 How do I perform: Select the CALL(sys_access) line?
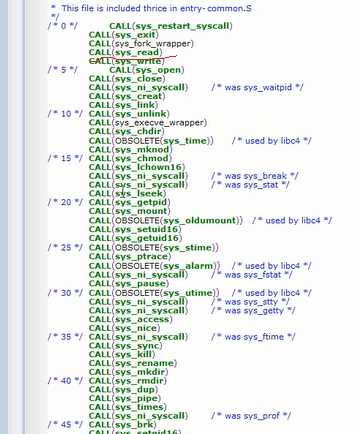pyautogui.click(x=130, y=319)
